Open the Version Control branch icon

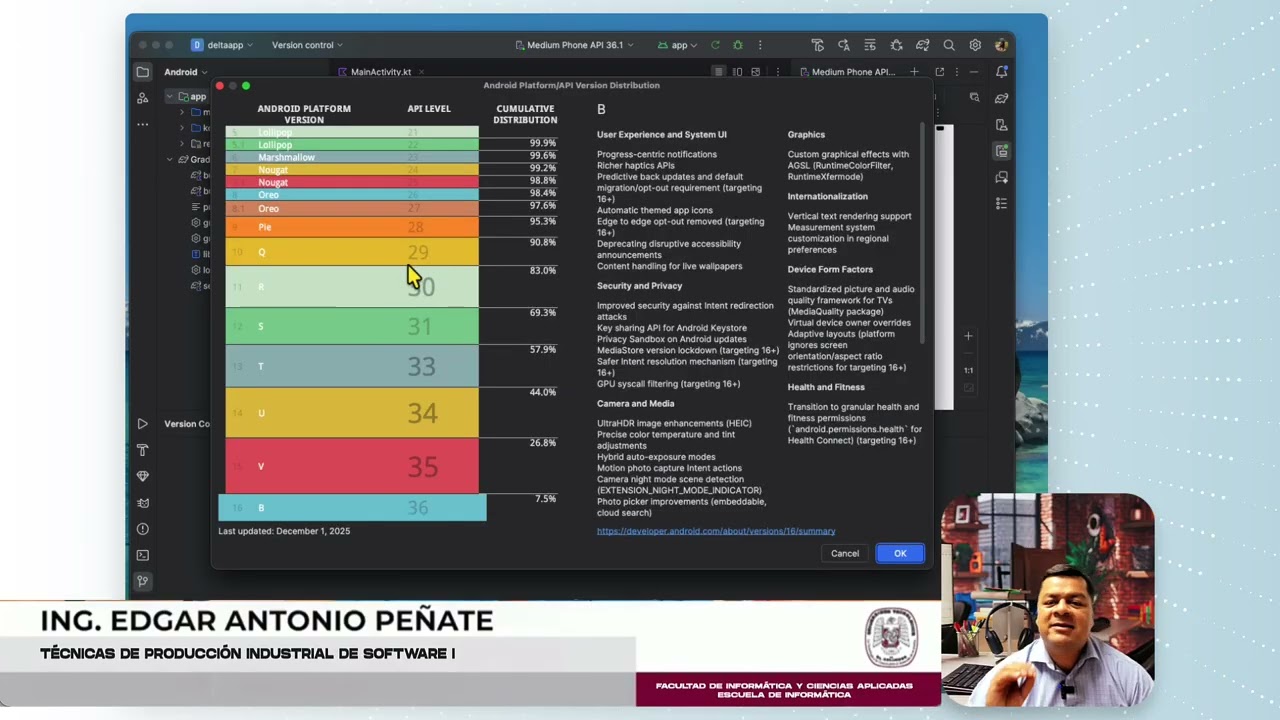(143, 581)
